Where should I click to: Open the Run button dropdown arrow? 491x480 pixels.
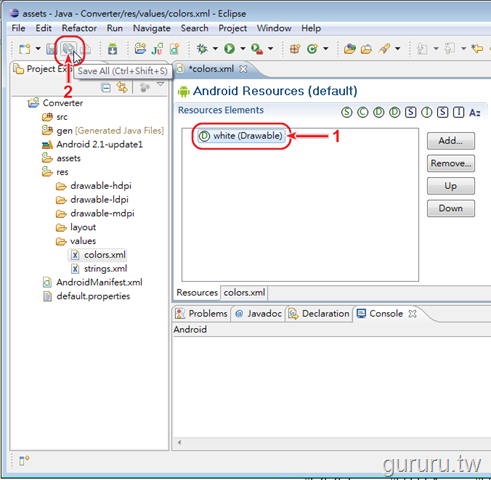(x=243, y=49)
